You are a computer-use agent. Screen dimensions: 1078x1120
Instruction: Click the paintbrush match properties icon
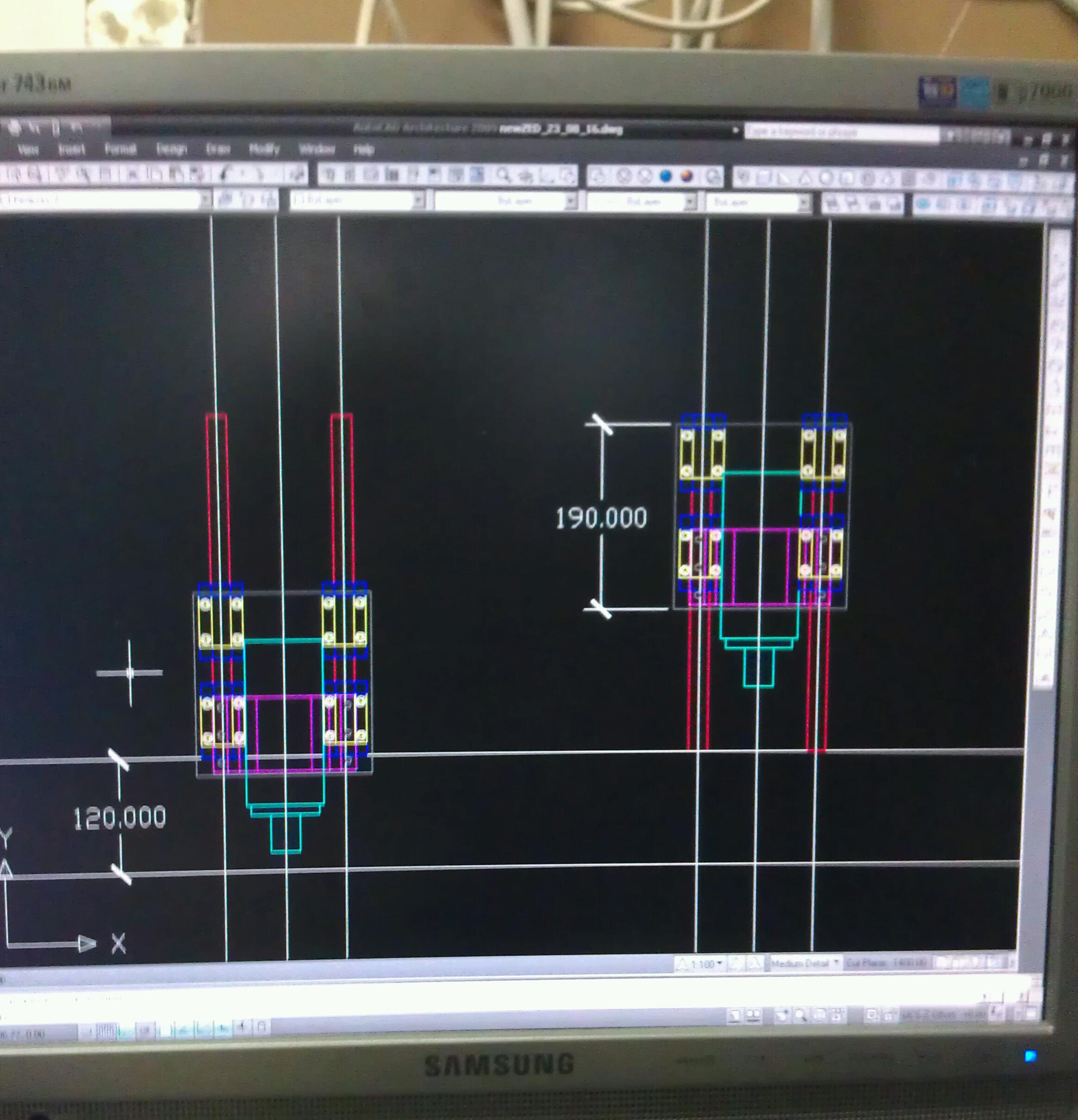click(226, 173)
